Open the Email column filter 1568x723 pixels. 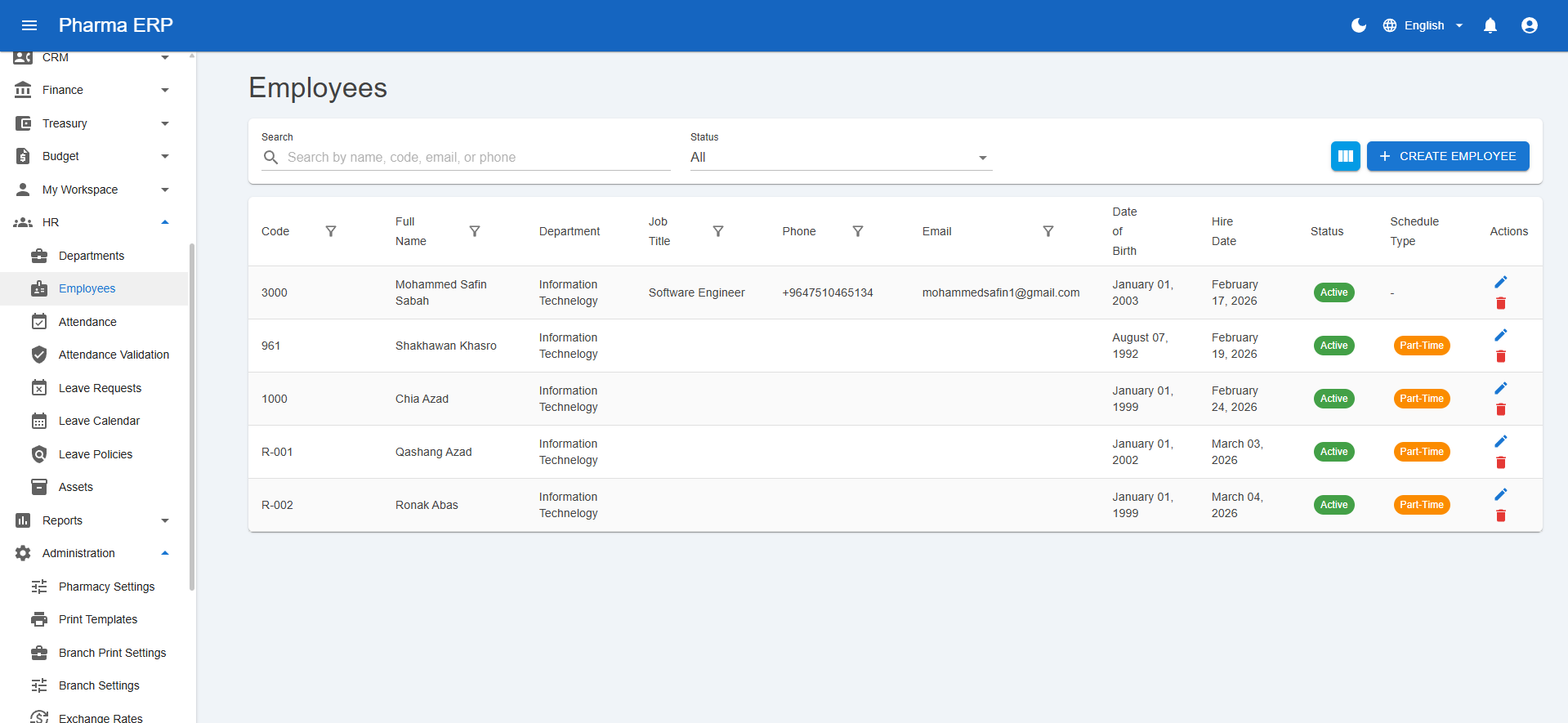(x=1048, y=231)
